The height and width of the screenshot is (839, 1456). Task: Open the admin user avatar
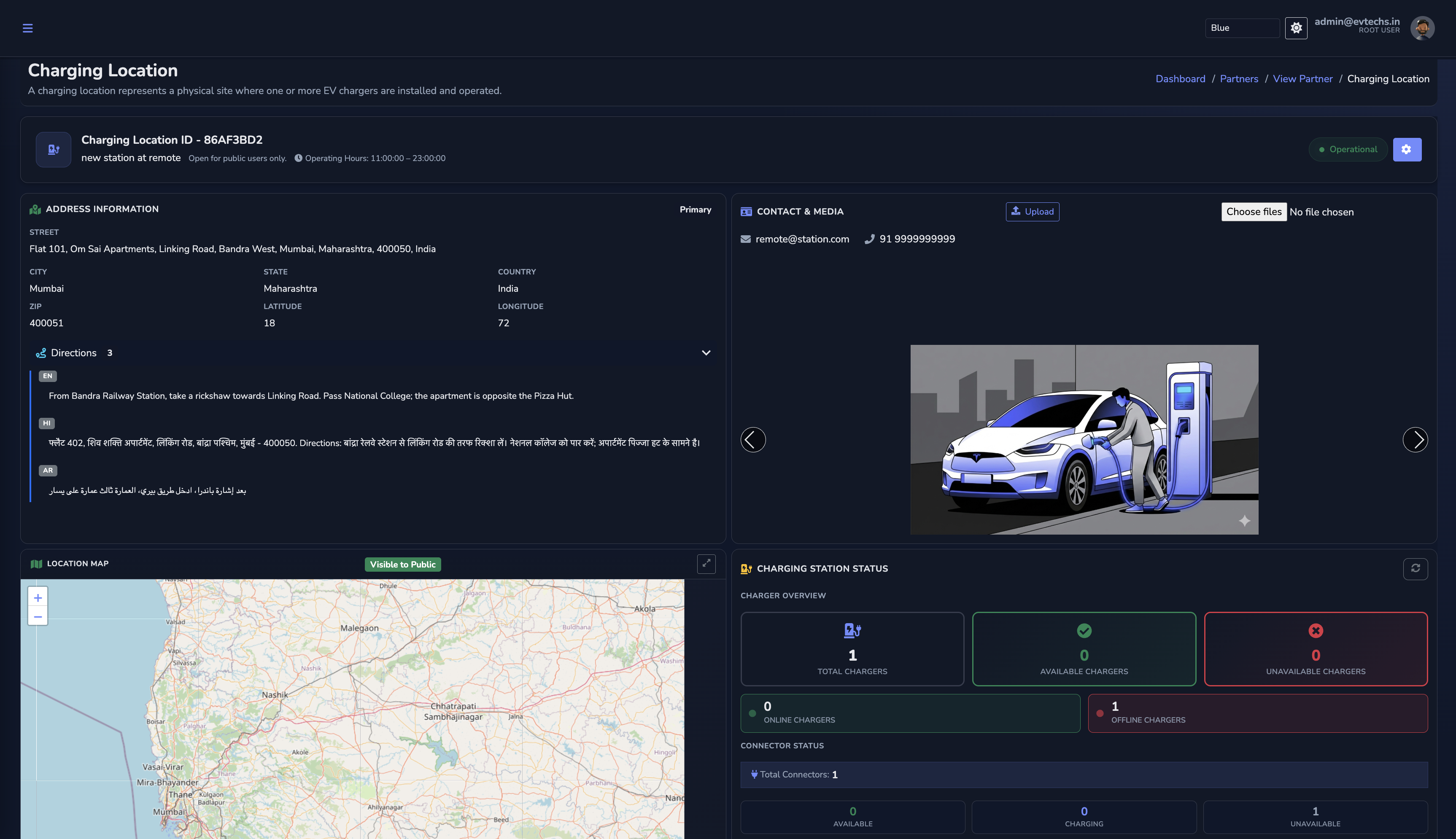(1422, 28)
